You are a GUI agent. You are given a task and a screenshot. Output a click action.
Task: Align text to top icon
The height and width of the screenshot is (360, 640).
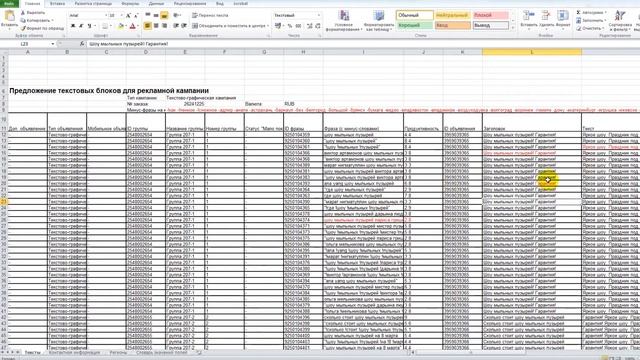pos(148,16)
